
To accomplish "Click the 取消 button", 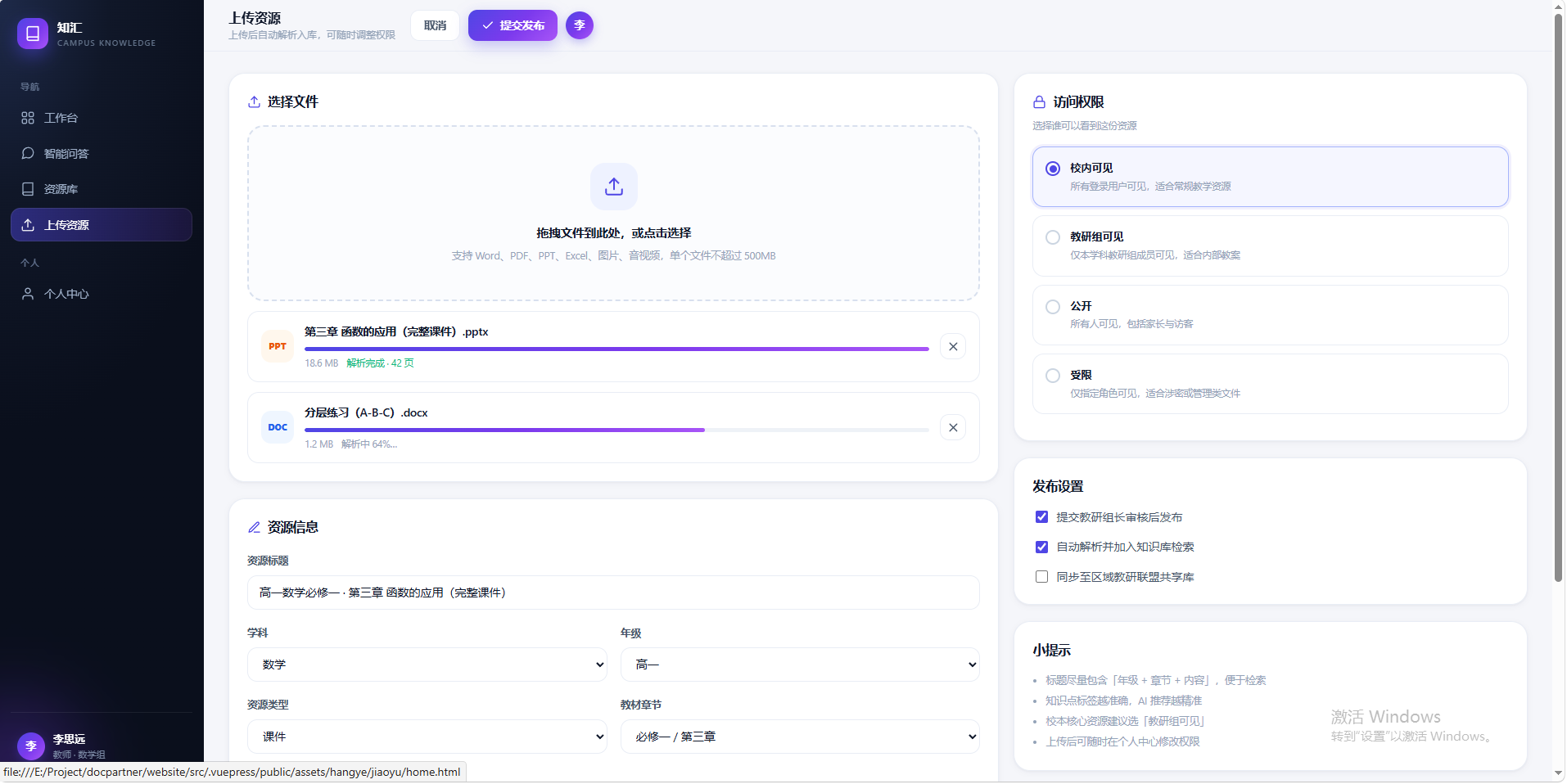I will pos(436,25).
